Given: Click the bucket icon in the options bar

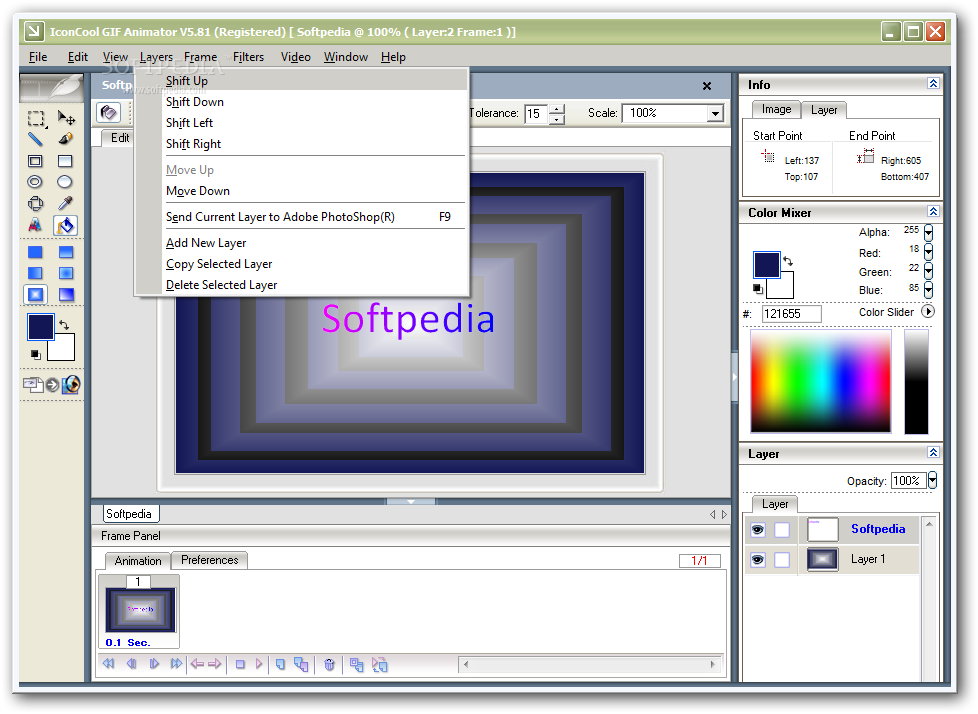Looking at the screenshot, I should [x=109, y=112].
